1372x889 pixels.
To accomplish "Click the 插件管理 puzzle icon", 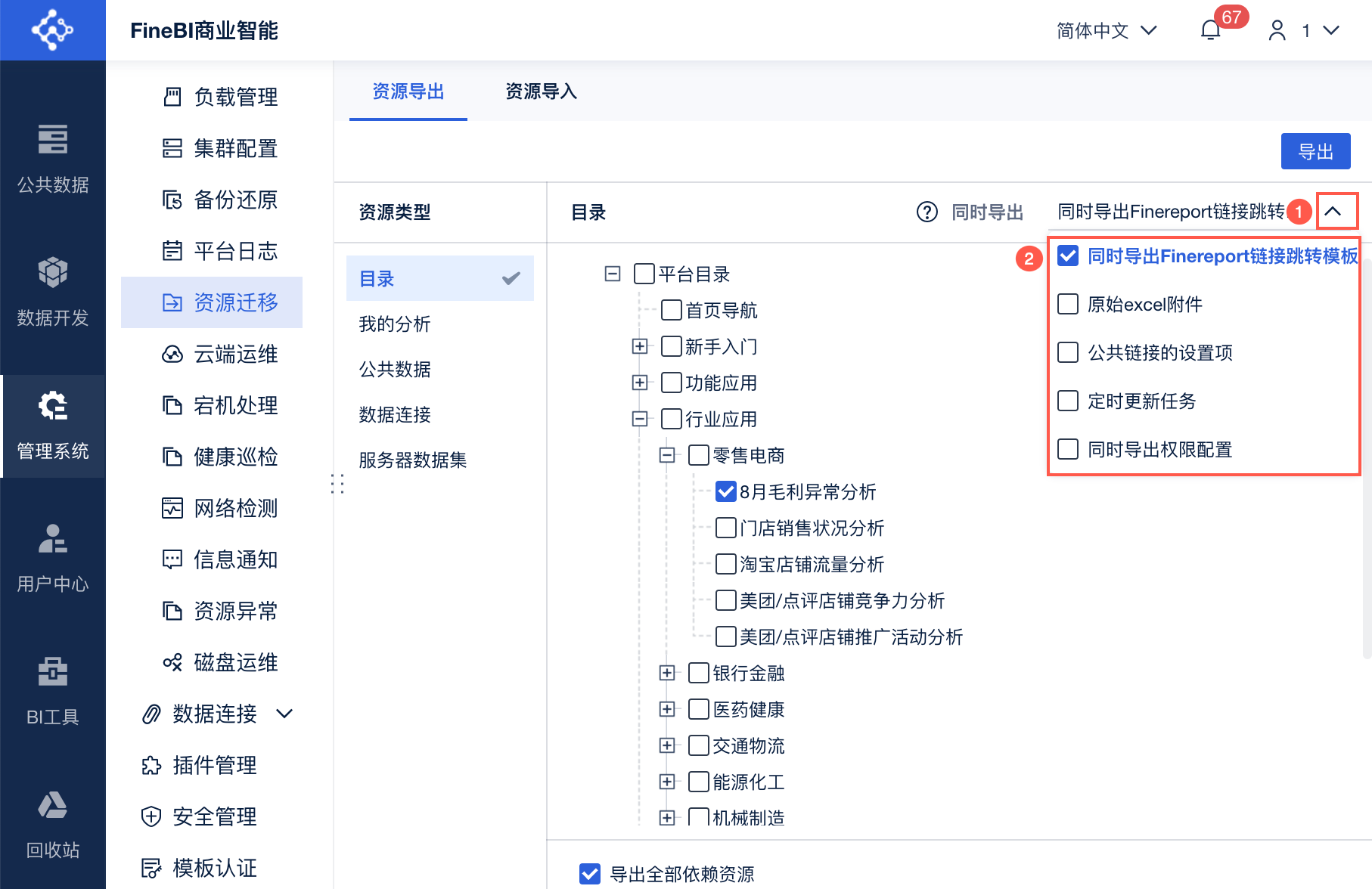I will coord(151,765).
